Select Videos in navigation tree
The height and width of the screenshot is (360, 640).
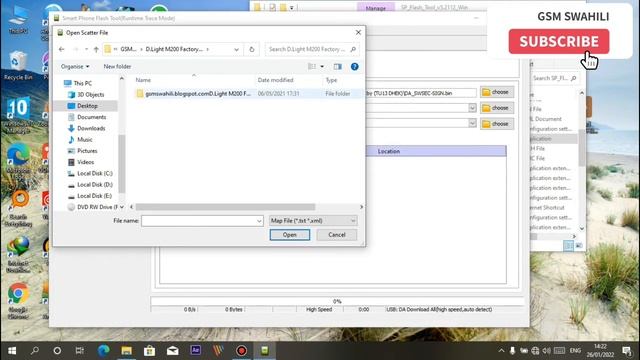pyautogui.click(x=86, y=162)
